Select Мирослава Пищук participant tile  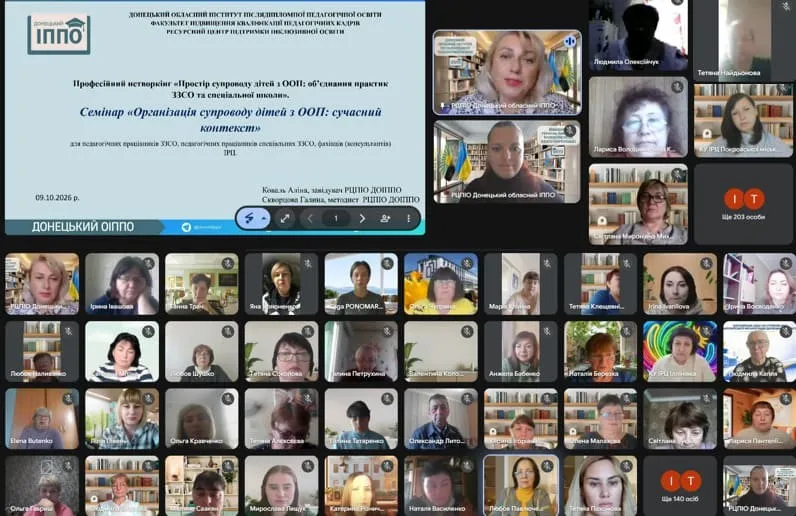pos(281,486)
